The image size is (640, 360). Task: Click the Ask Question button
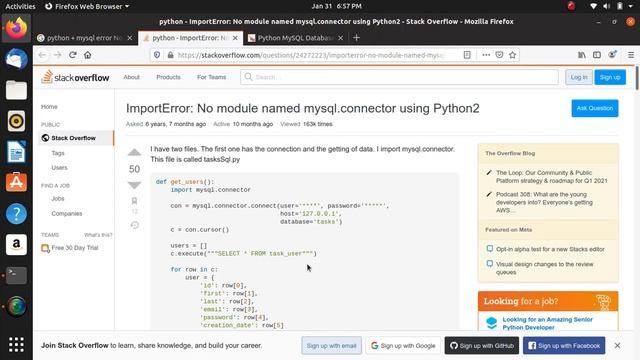(x=595, y=108)
